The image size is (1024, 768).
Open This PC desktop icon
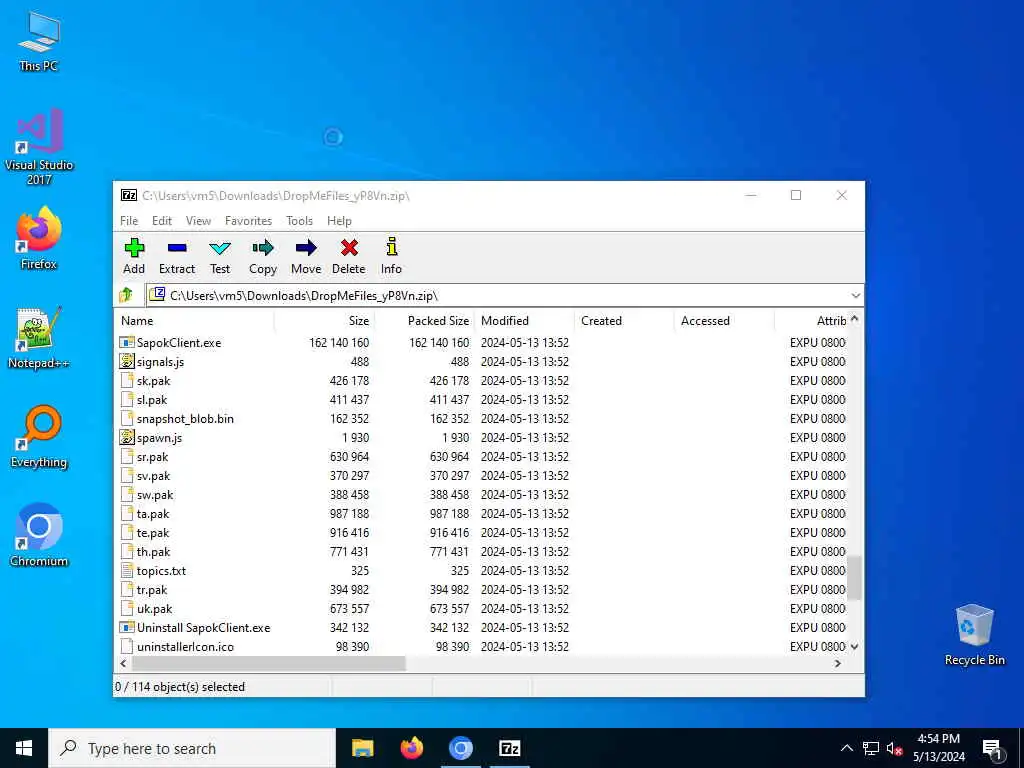point(39,41)
